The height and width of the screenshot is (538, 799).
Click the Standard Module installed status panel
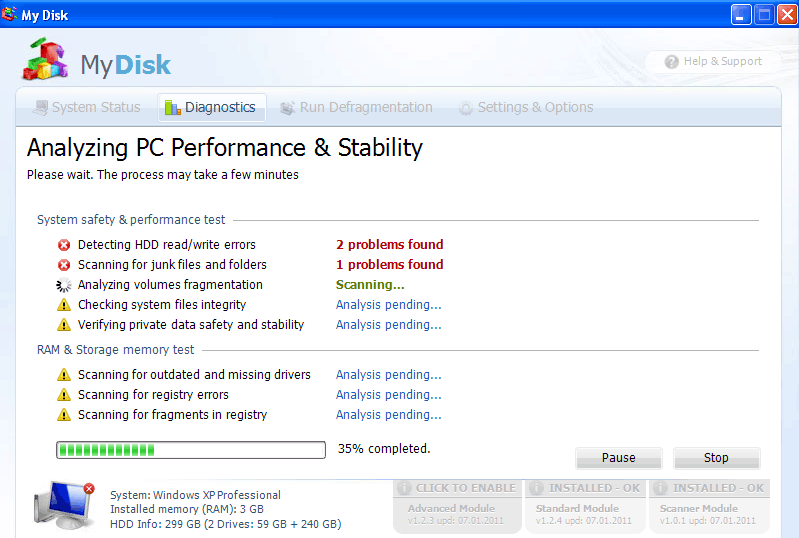point(584,506)
